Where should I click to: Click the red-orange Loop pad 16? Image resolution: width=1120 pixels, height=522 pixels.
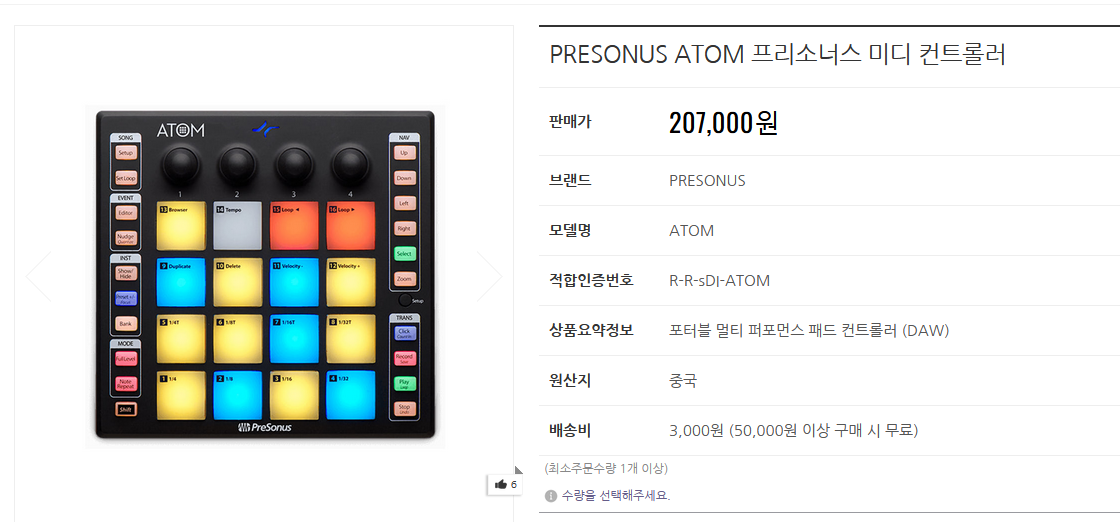click(x=351, y=227)
